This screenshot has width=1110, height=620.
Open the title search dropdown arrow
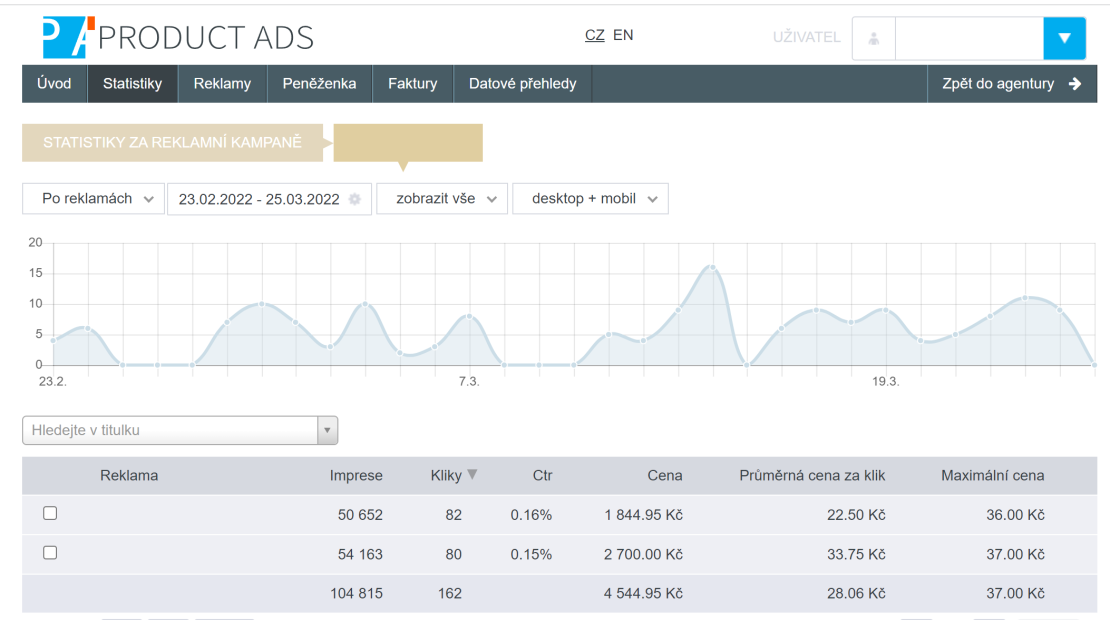(x=327, y=430)
